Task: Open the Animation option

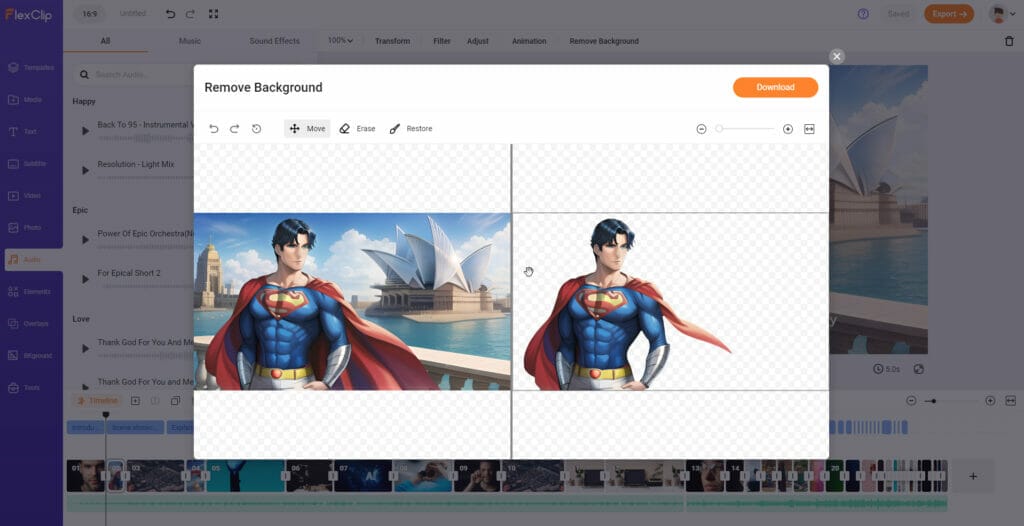Action: point(529,41)
